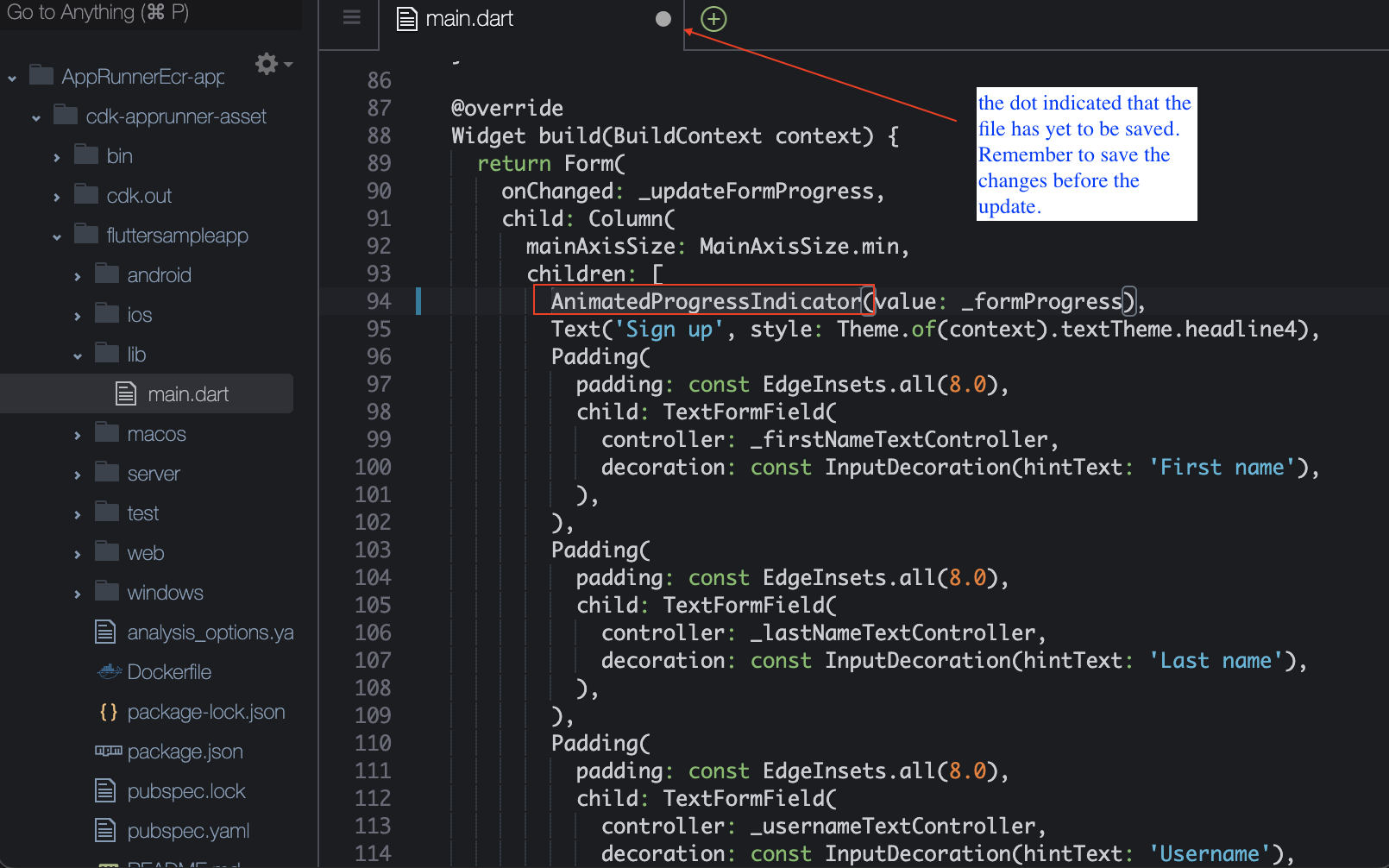Click the cdk.out folder icon
The image size is (1389, 868).
86,194
